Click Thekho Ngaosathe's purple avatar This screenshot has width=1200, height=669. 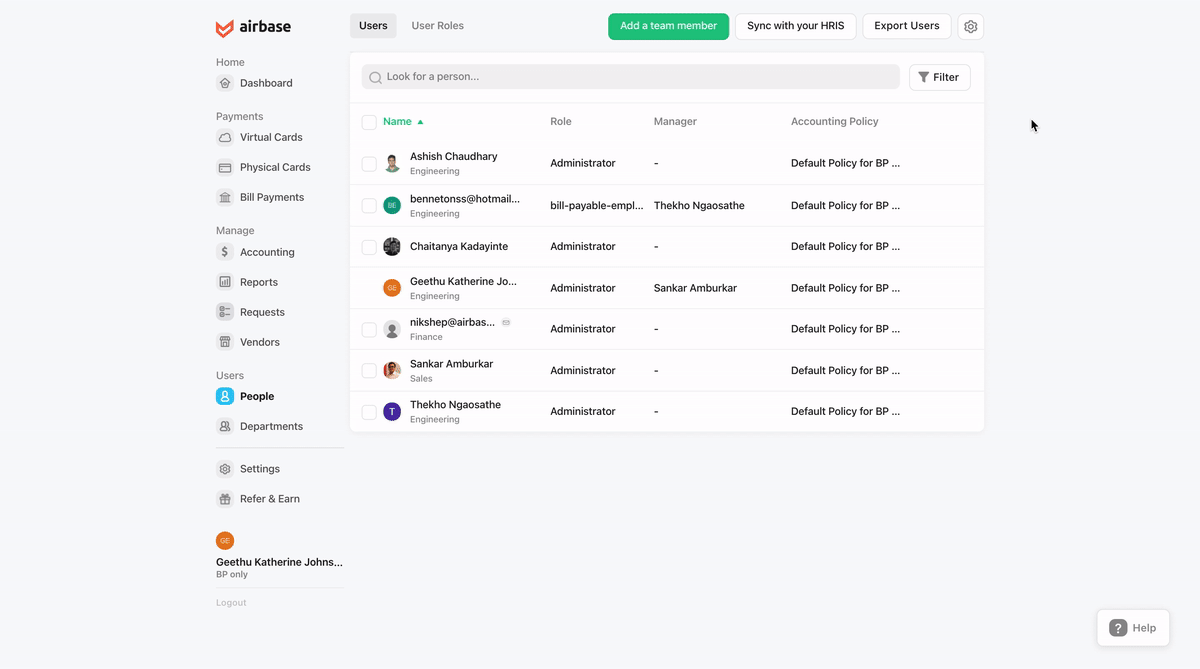pyautogui.click(x=392, y=412)
